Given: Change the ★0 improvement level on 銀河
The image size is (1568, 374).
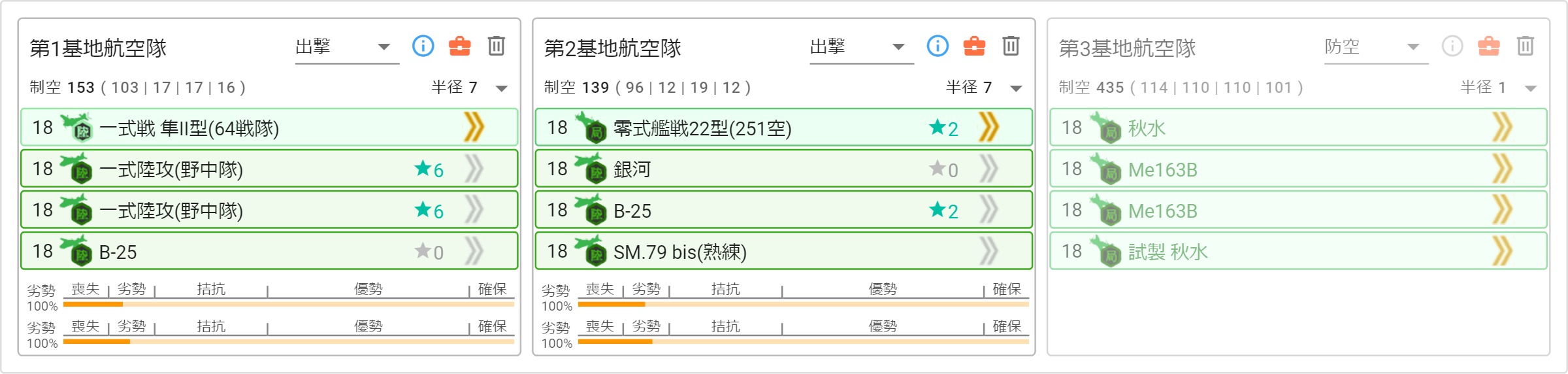Looking at the screenshot, I should (x=944, y=169).
